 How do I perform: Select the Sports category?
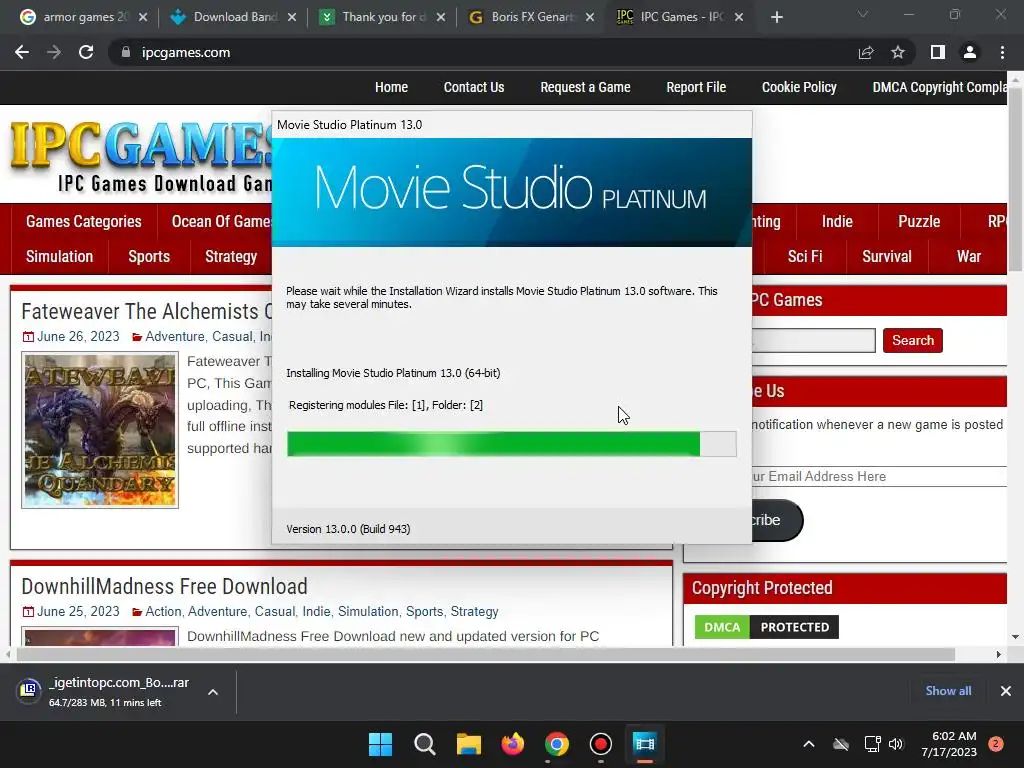(149, 257)
